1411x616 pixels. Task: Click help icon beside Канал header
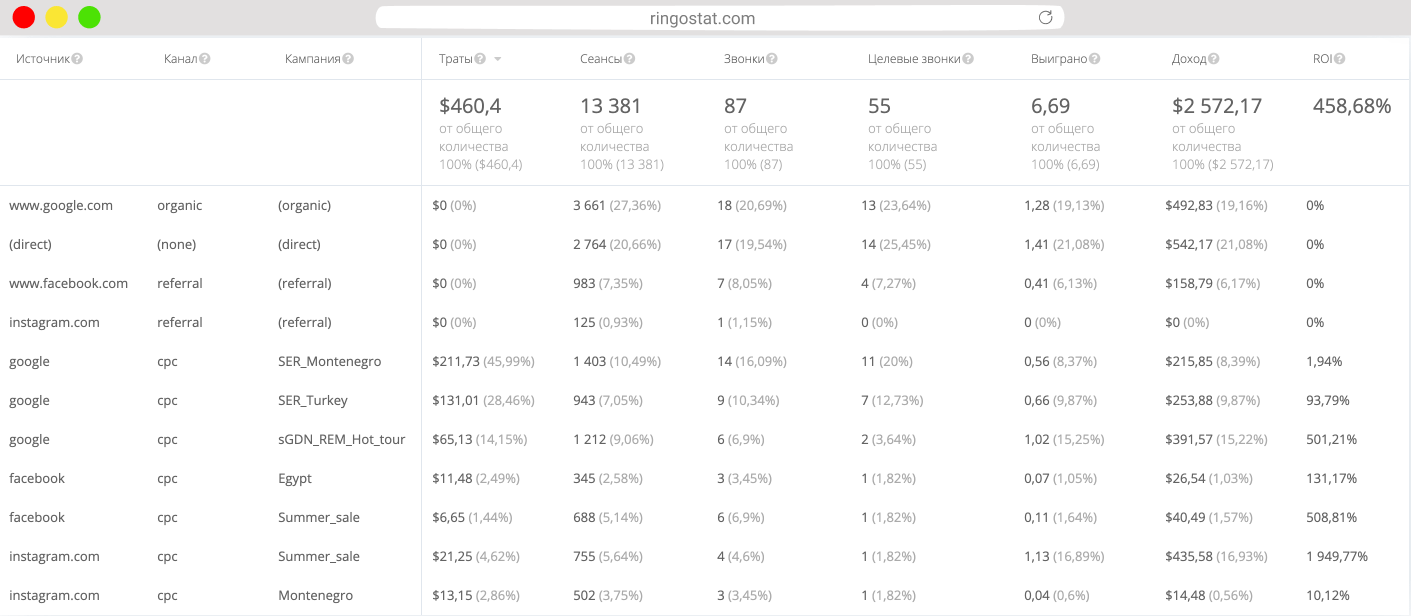pyautogui.click(x=205, y=59)
